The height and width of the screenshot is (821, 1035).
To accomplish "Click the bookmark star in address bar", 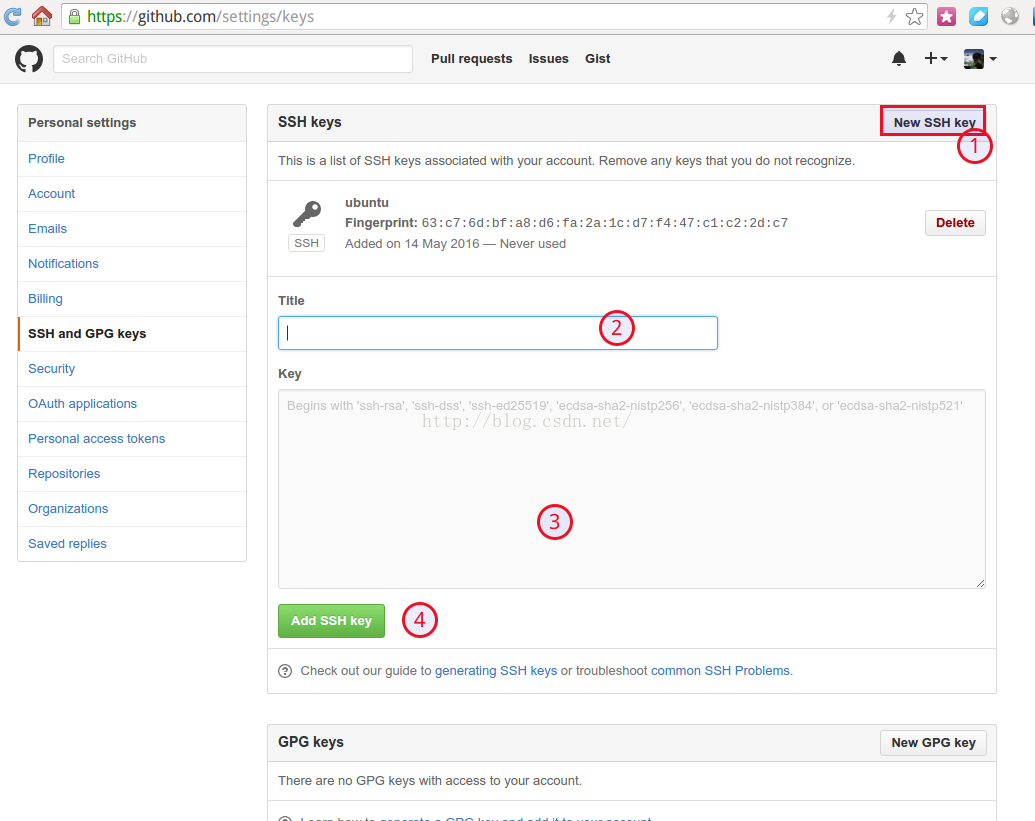I will [914, 16].
